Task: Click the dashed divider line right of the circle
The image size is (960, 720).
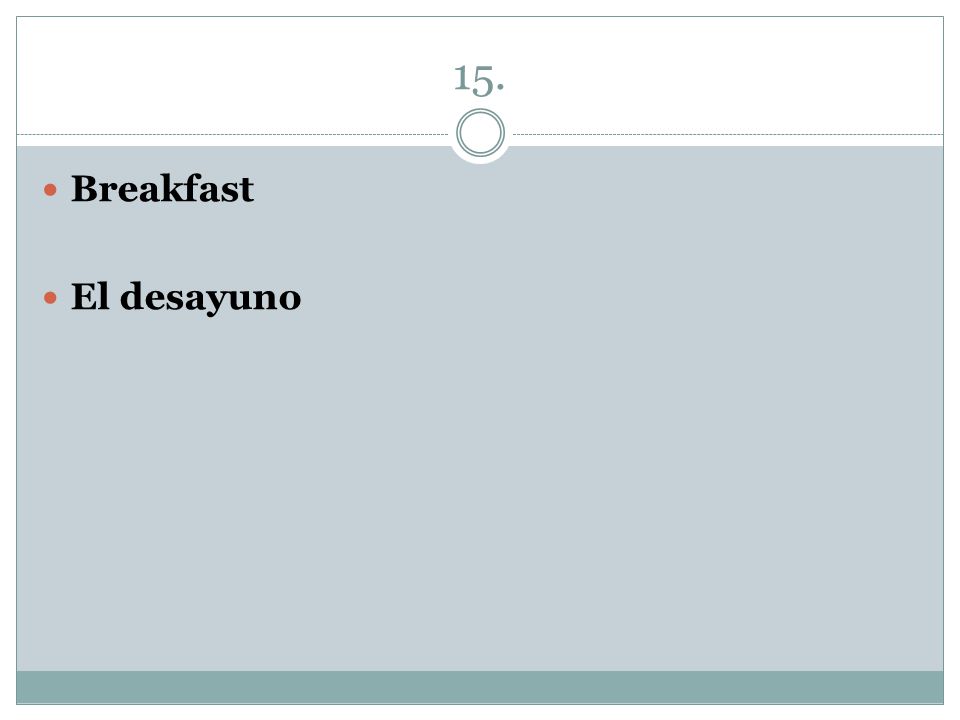Action: (728, 134)
